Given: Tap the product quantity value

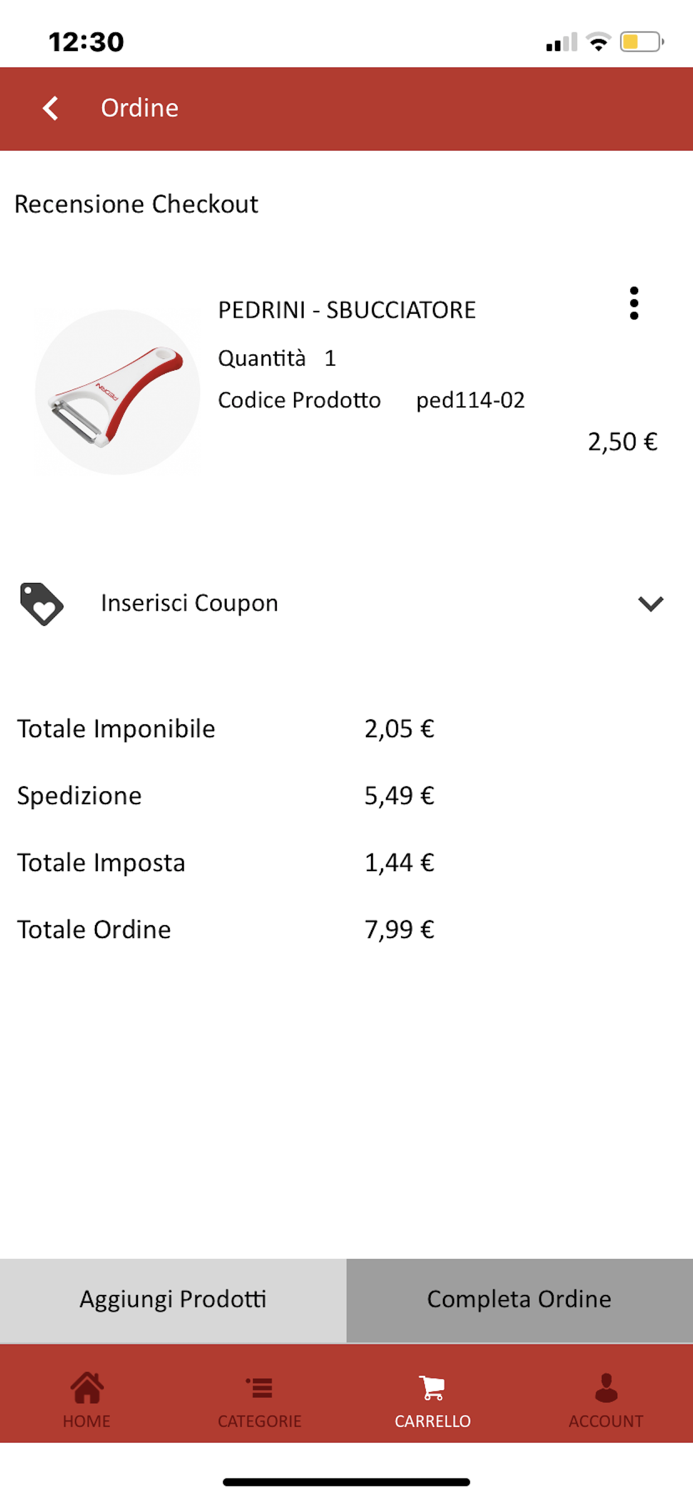Looking at the screenshot, I should (328, 358).
